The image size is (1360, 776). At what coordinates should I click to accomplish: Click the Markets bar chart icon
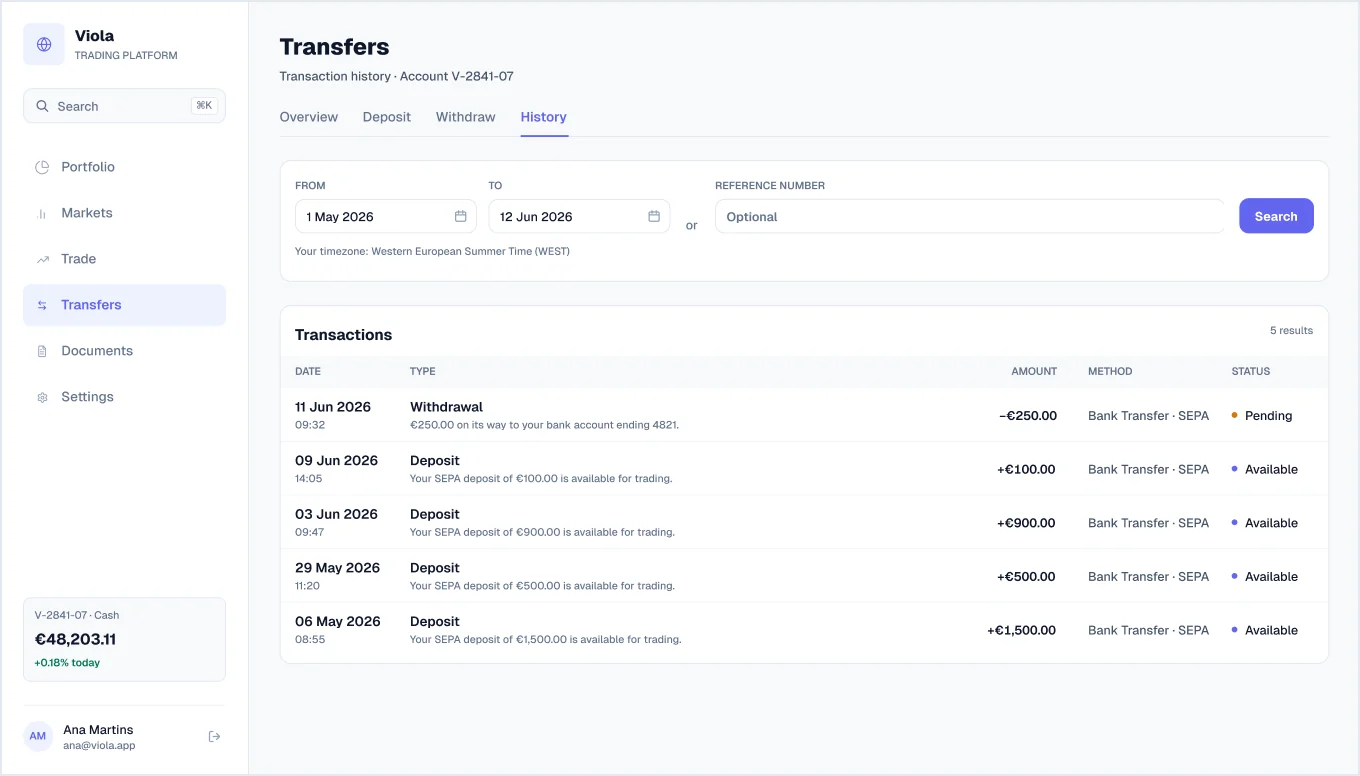(x=42, y=213)
